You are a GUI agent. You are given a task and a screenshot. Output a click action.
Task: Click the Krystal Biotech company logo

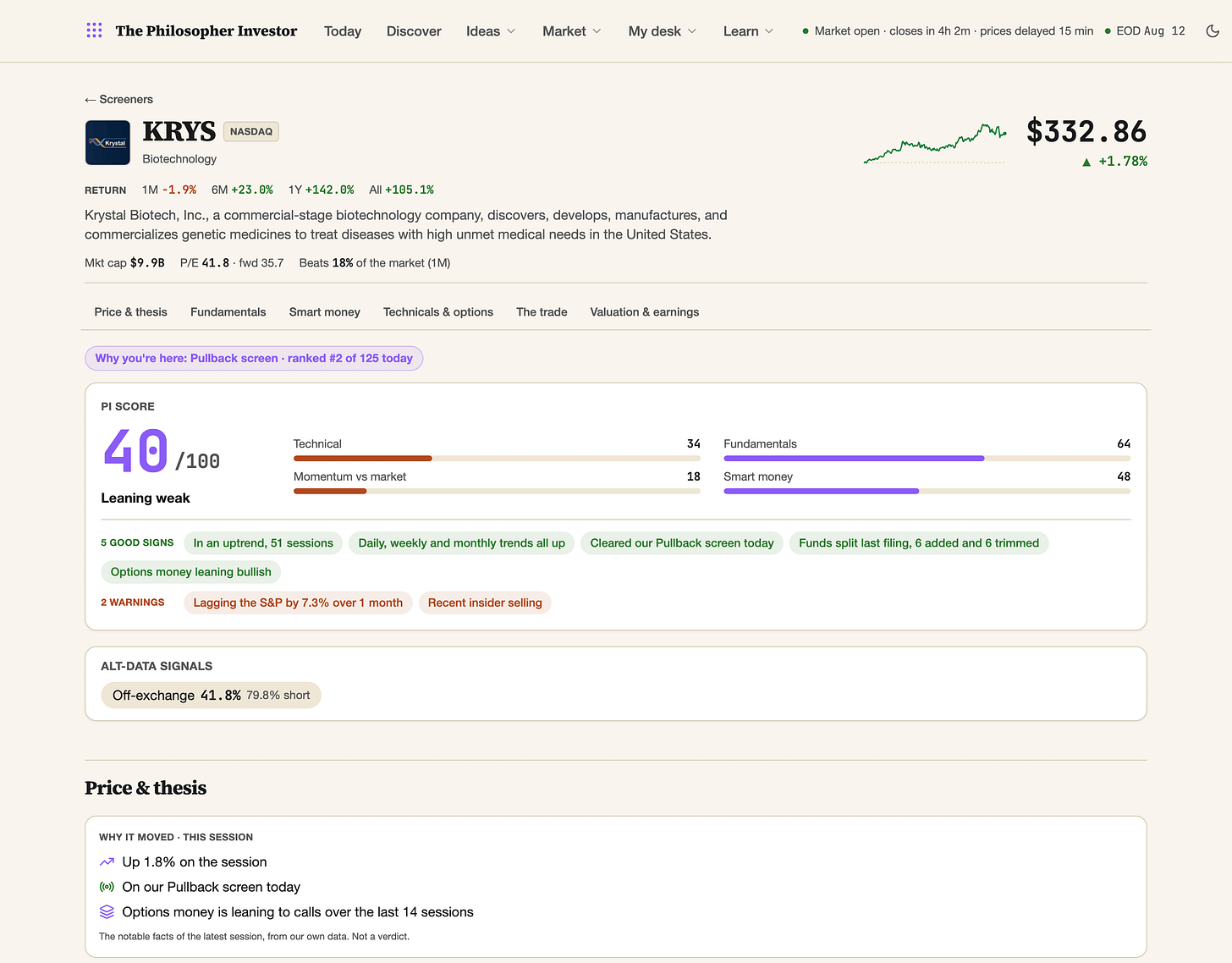coord(107,142)
